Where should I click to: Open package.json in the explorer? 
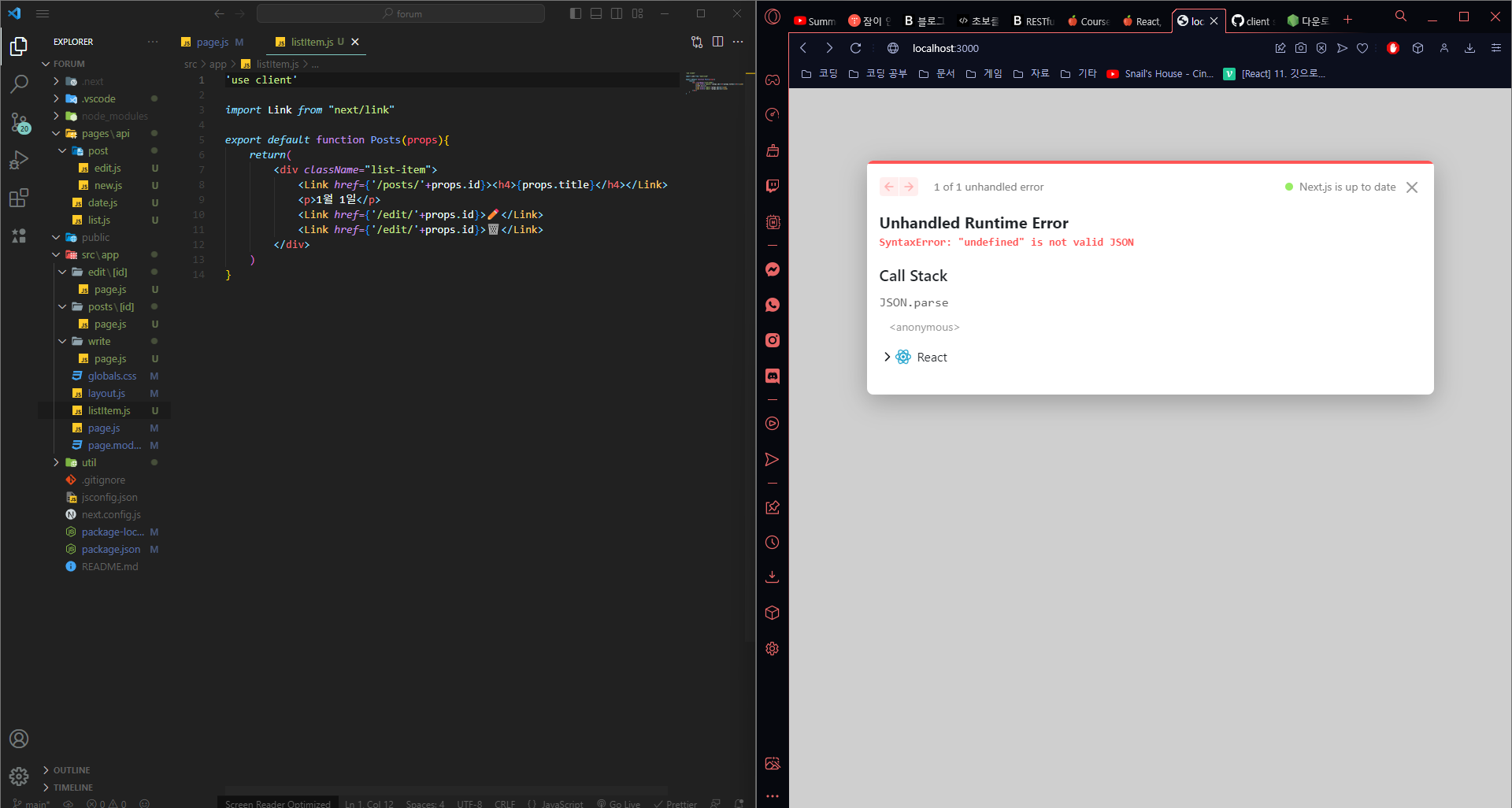(111, 549)
